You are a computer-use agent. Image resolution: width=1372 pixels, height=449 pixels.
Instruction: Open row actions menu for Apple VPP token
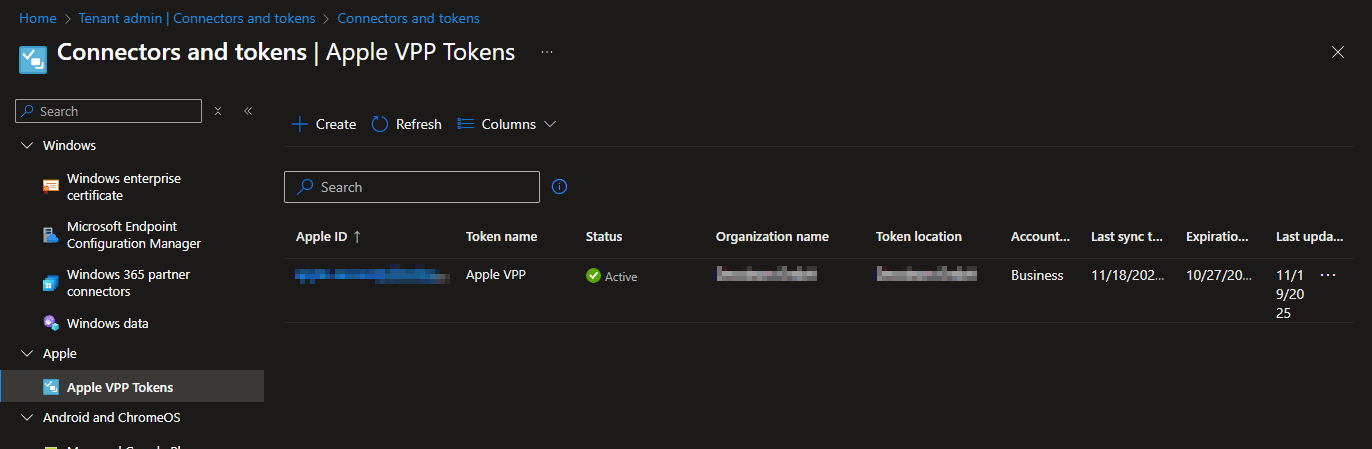pos(1328,275)
